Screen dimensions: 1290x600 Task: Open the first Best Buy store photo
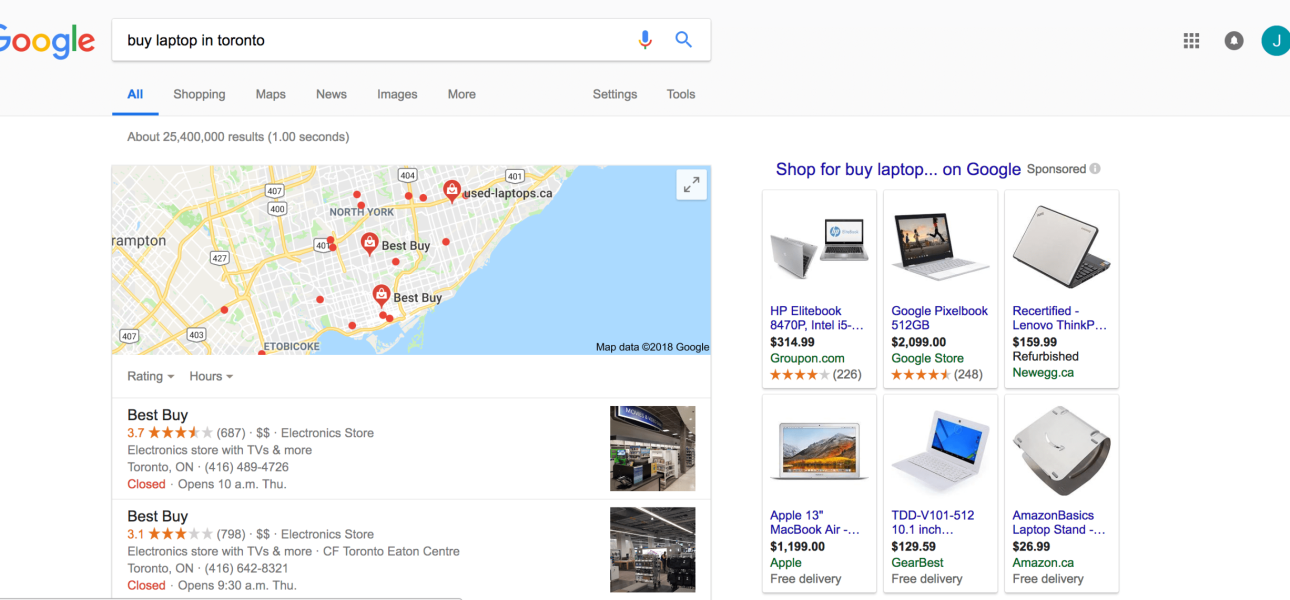point(652,448)
